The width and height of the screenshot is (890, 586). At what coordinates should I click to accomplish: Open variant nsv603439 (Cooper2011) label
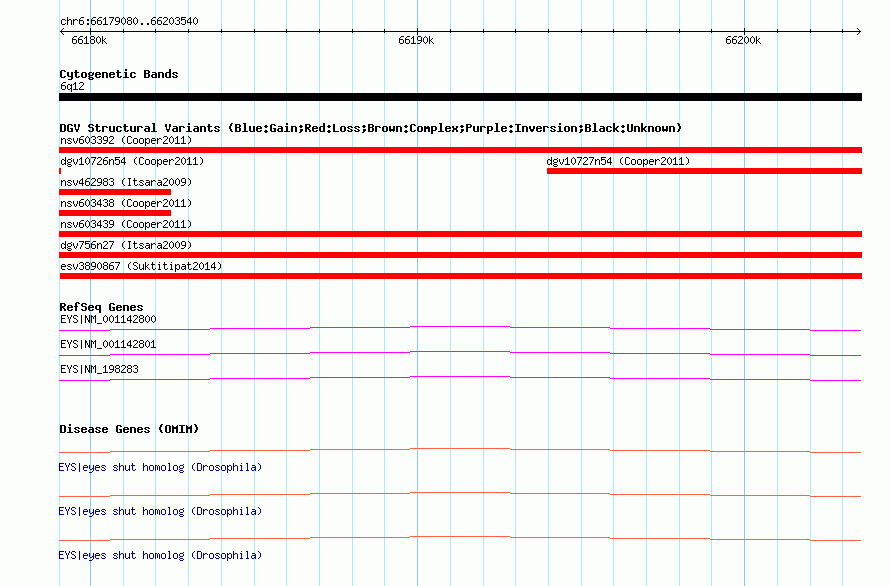click(126, 224)
